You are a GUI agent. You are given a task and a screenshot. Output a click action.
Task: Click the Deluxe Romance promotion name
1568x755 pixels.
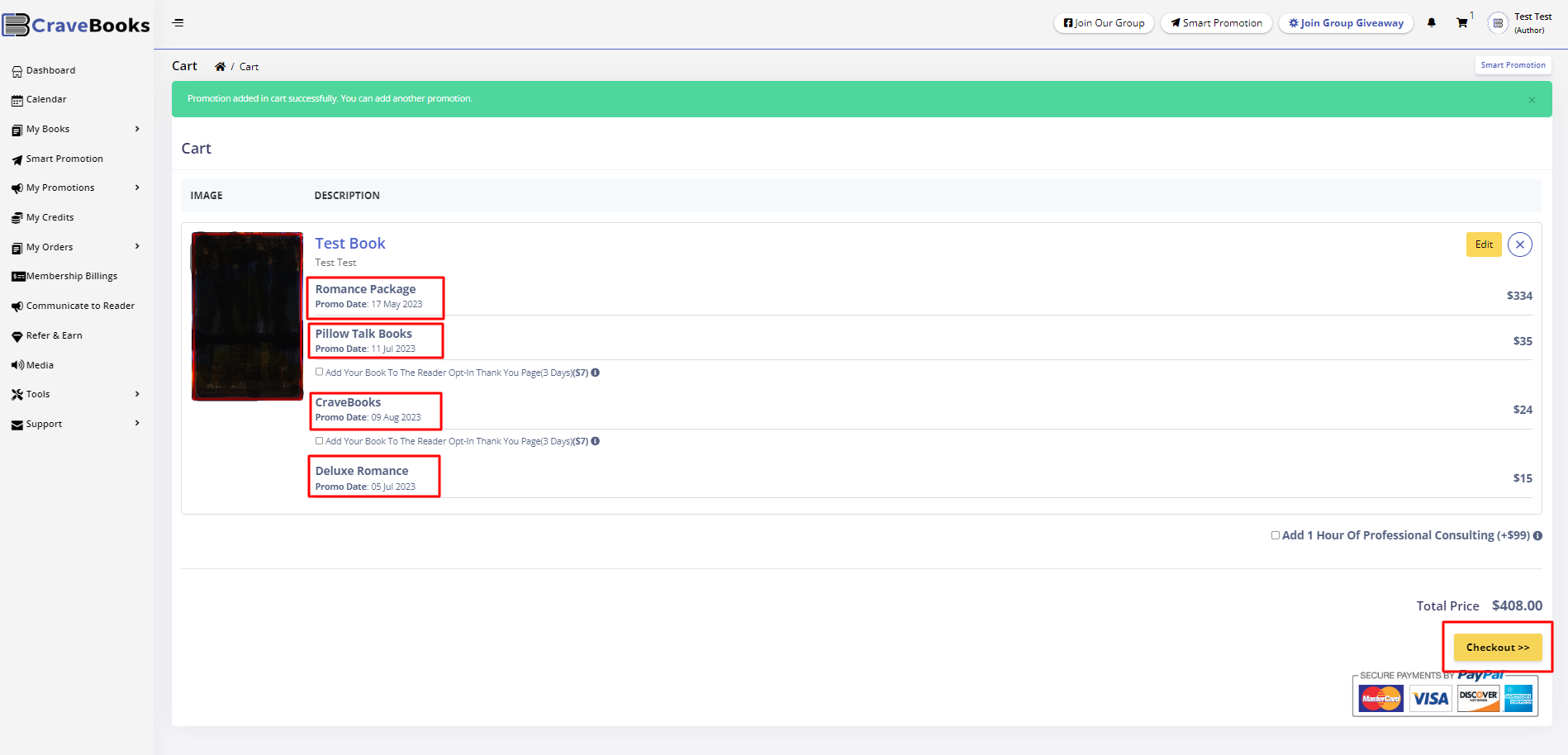pyautogui.click(x=362, y=471)
